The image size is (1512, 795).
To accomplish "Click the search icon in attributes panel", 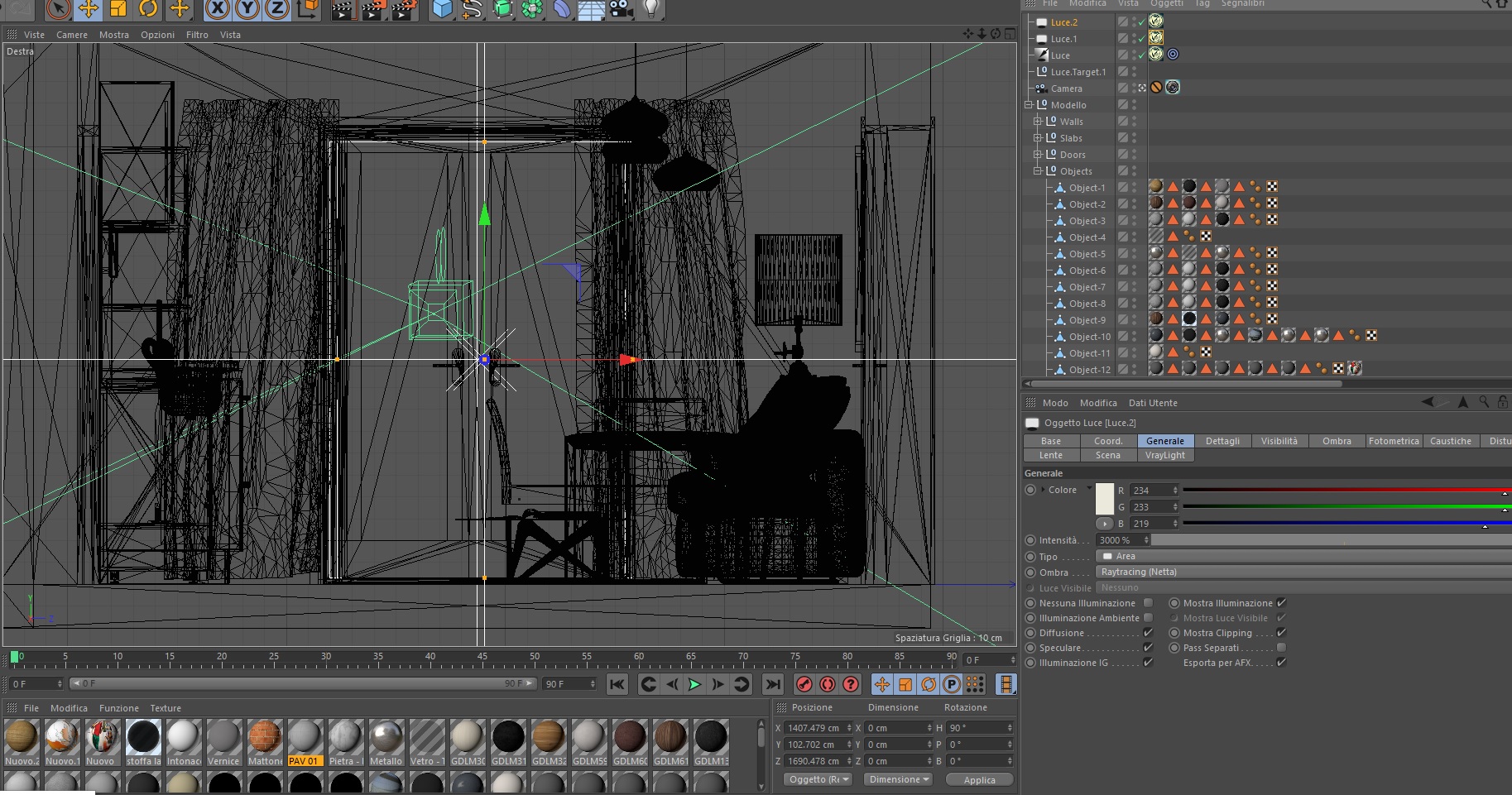I will point(1484,402).
